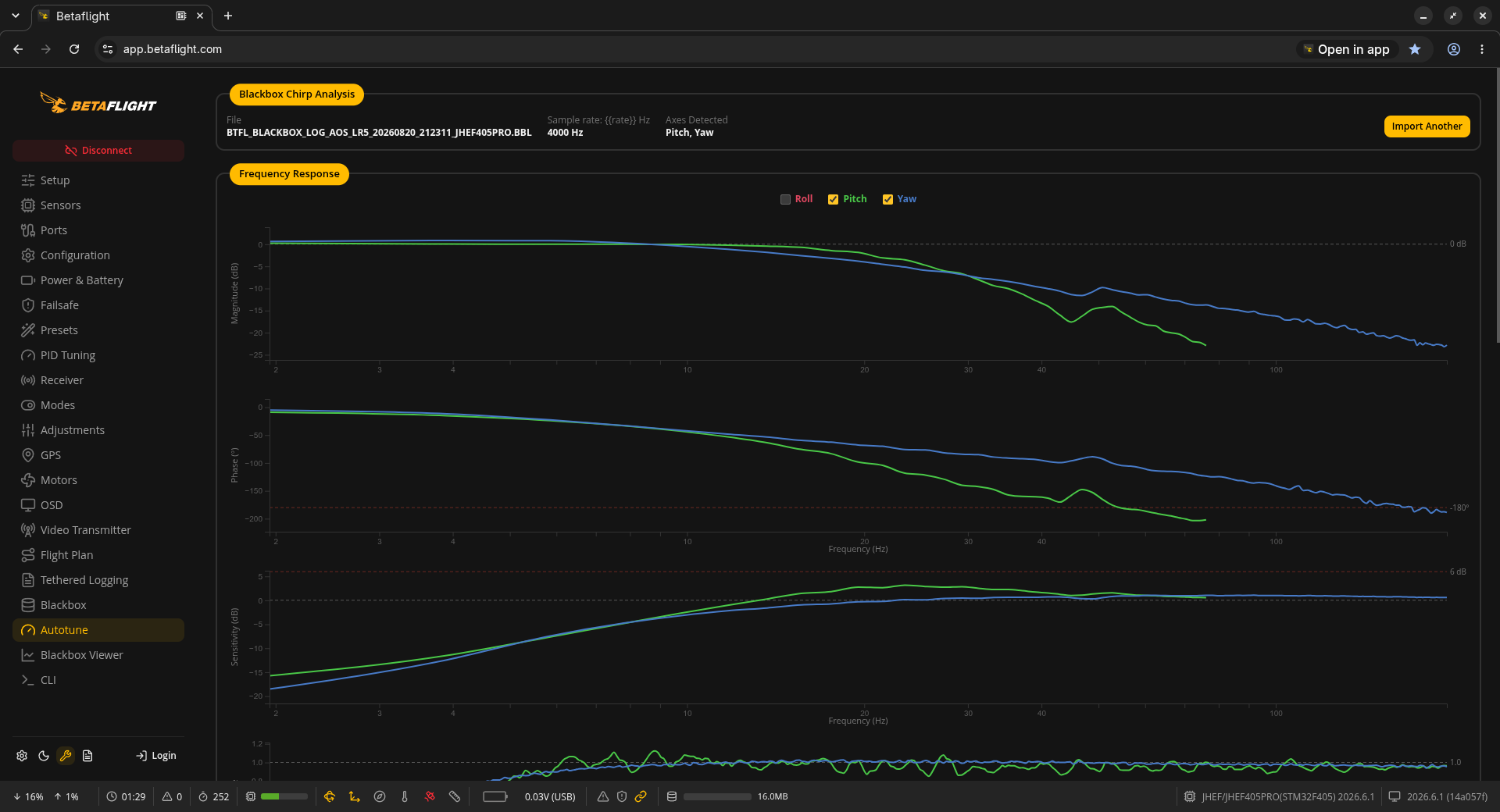
Task: Open the Chrome three-dot menu
Action: click(1482, 49)
